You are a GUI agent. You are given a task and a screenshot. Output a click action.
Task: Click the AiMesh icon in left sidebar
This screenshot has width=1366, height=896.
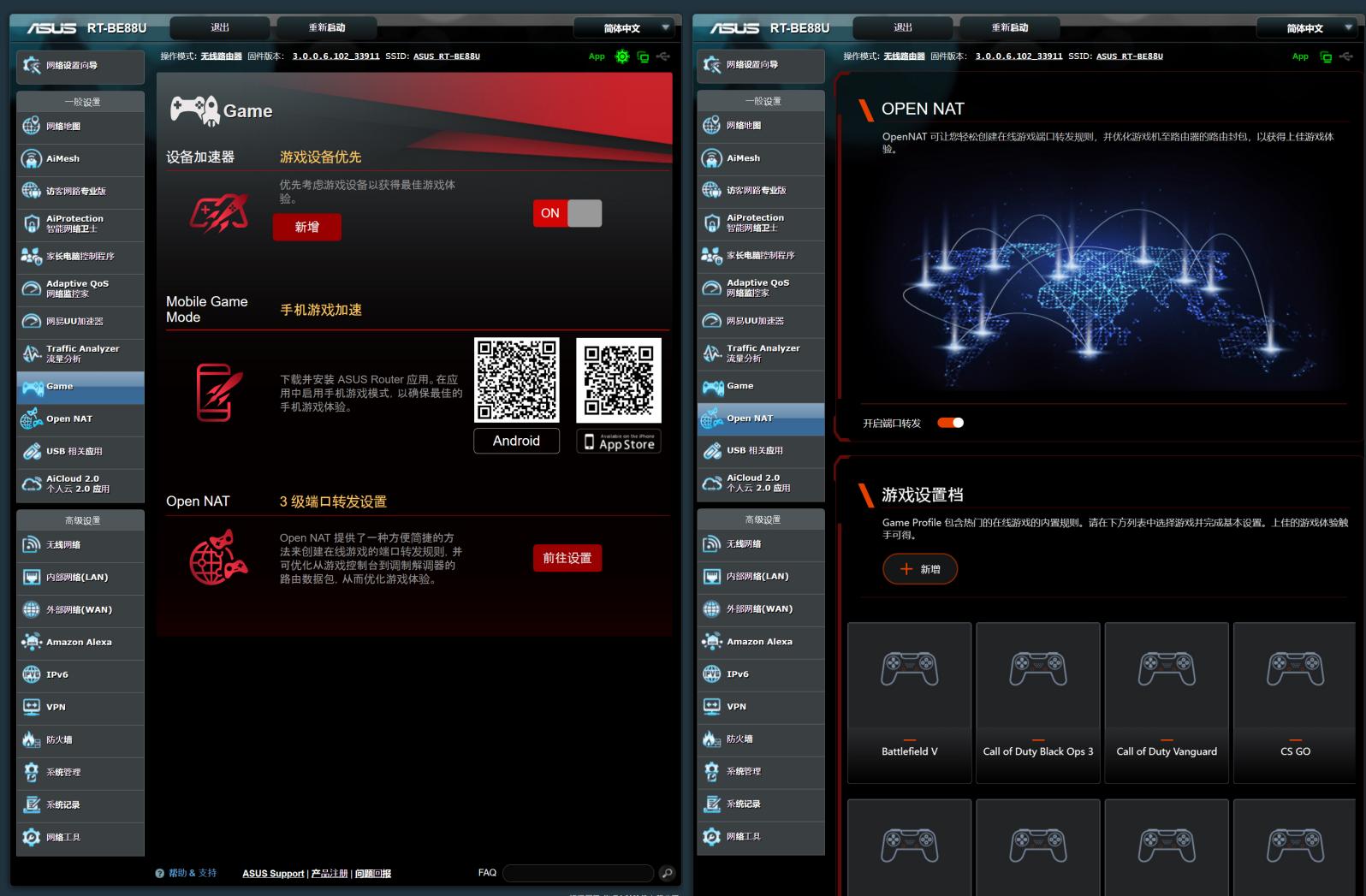click(x=32, y=159)
